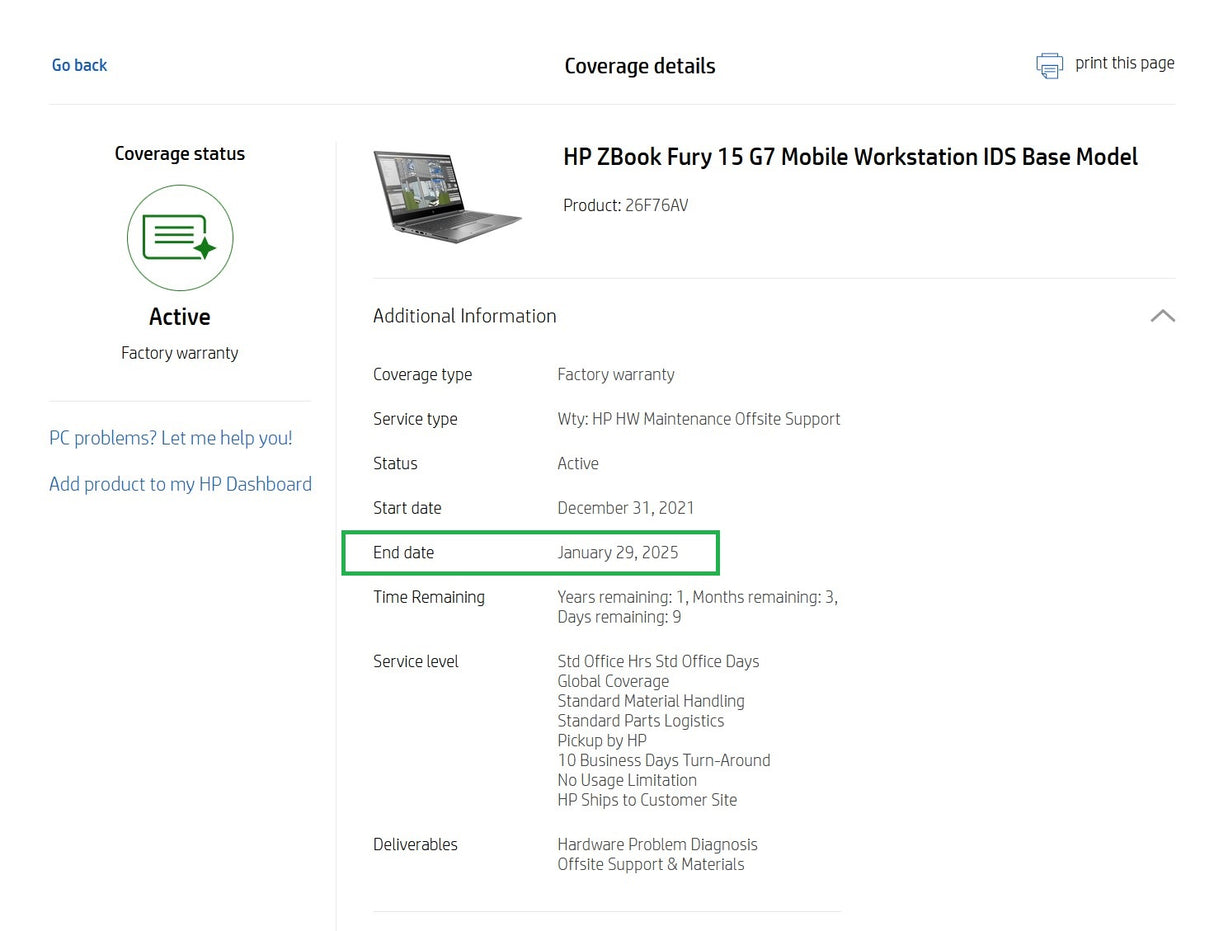Select the Coverage details heading
Viewport: 1214px width, 931px height.
[640, 66]
